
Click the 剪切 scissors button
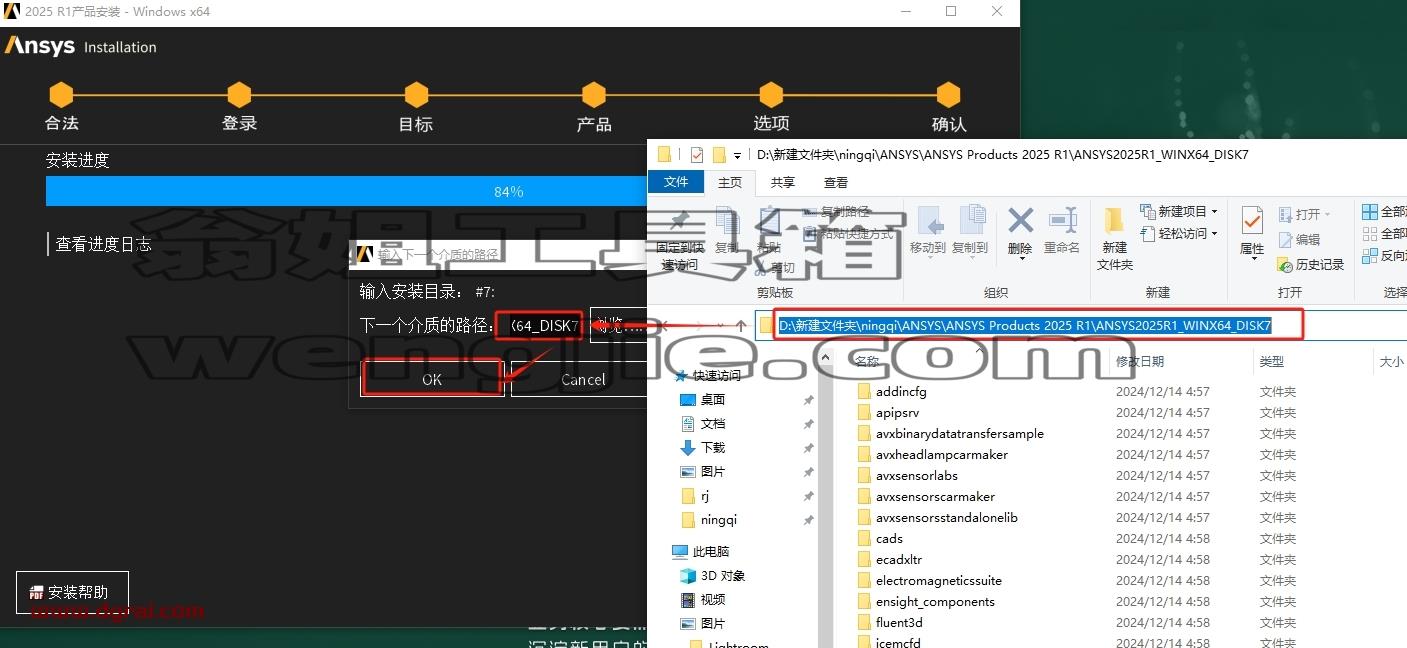point(777,267)
